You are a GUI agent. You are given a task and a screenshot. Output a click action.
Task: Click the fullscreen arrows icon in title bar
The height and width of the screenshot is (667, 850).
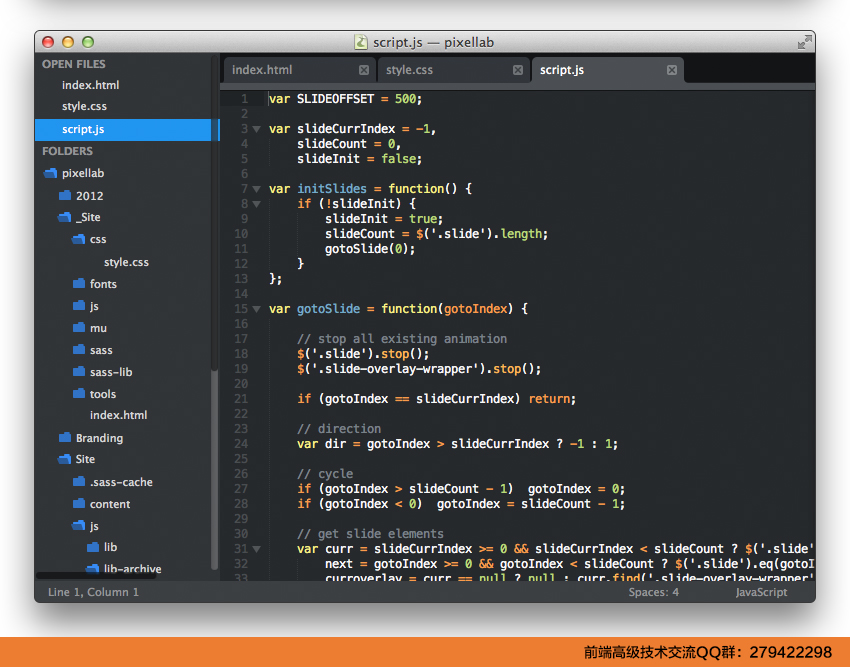804,42
